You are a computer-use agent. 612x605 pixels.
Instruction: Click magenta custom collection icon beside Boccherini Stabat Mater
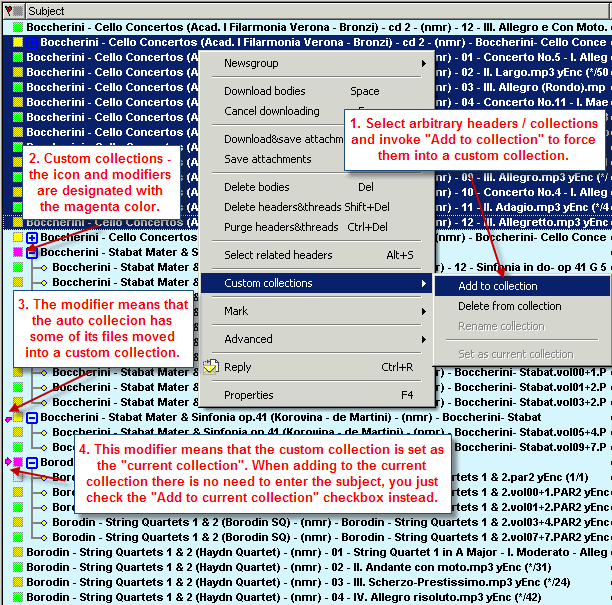[x=17, y=253]
